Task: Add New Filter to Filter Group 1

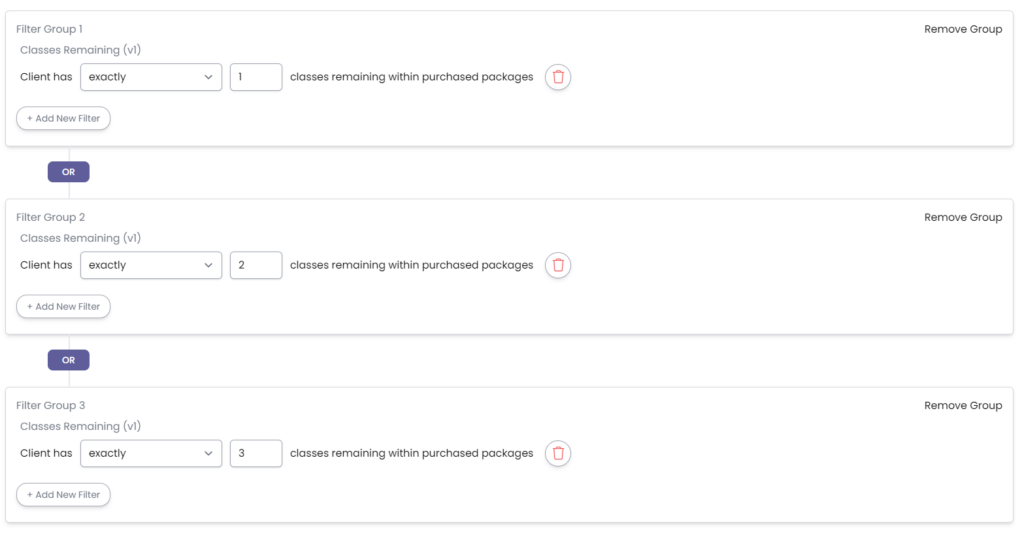Action: [x=63, y=118]
